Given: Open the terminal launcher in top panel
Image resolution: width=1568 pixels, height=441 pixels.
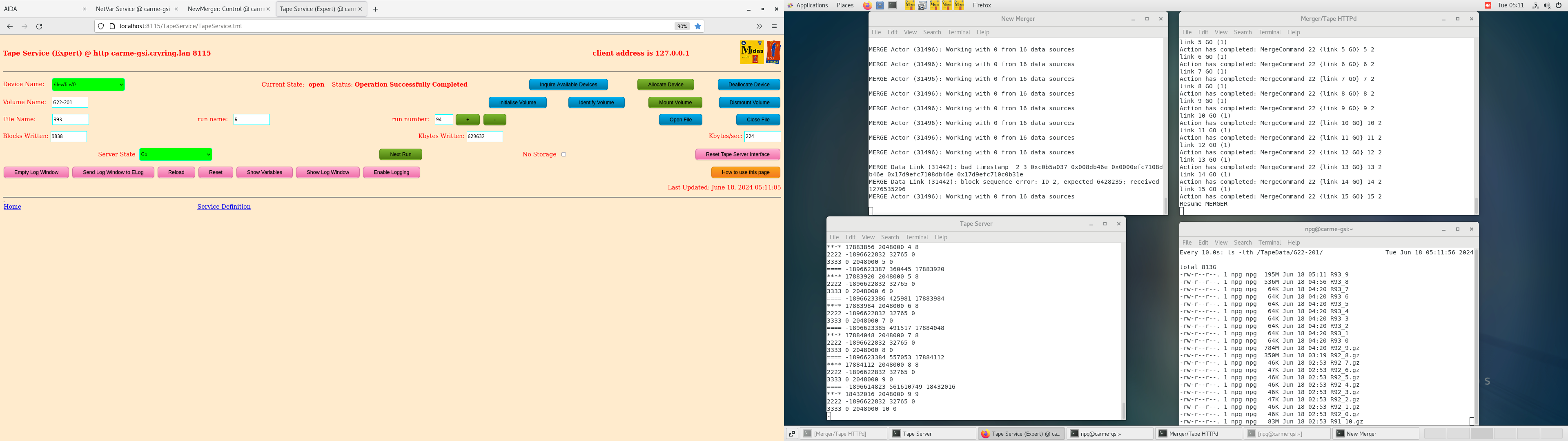Looking at the screenshot, I should point(892,5).
